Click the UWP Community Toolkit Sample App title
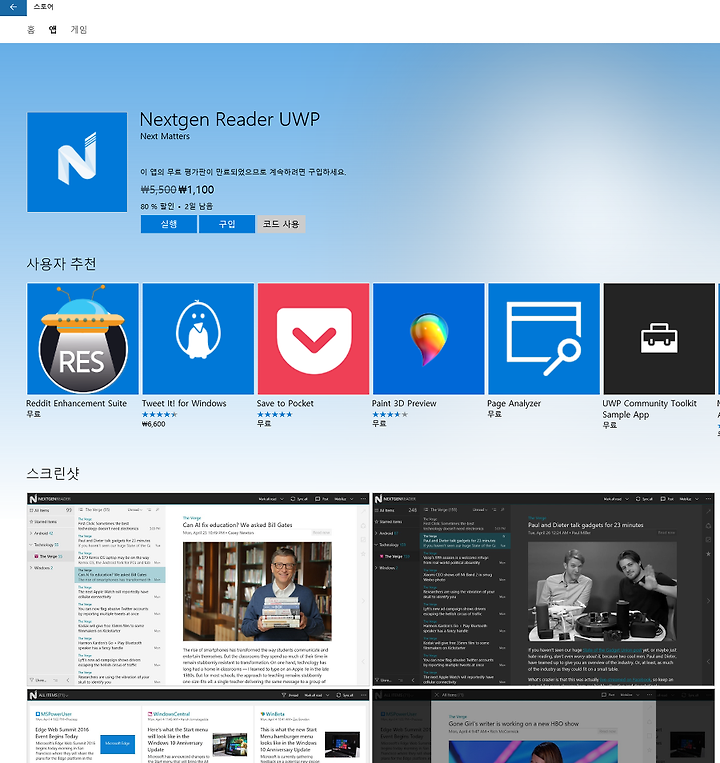 649,409
